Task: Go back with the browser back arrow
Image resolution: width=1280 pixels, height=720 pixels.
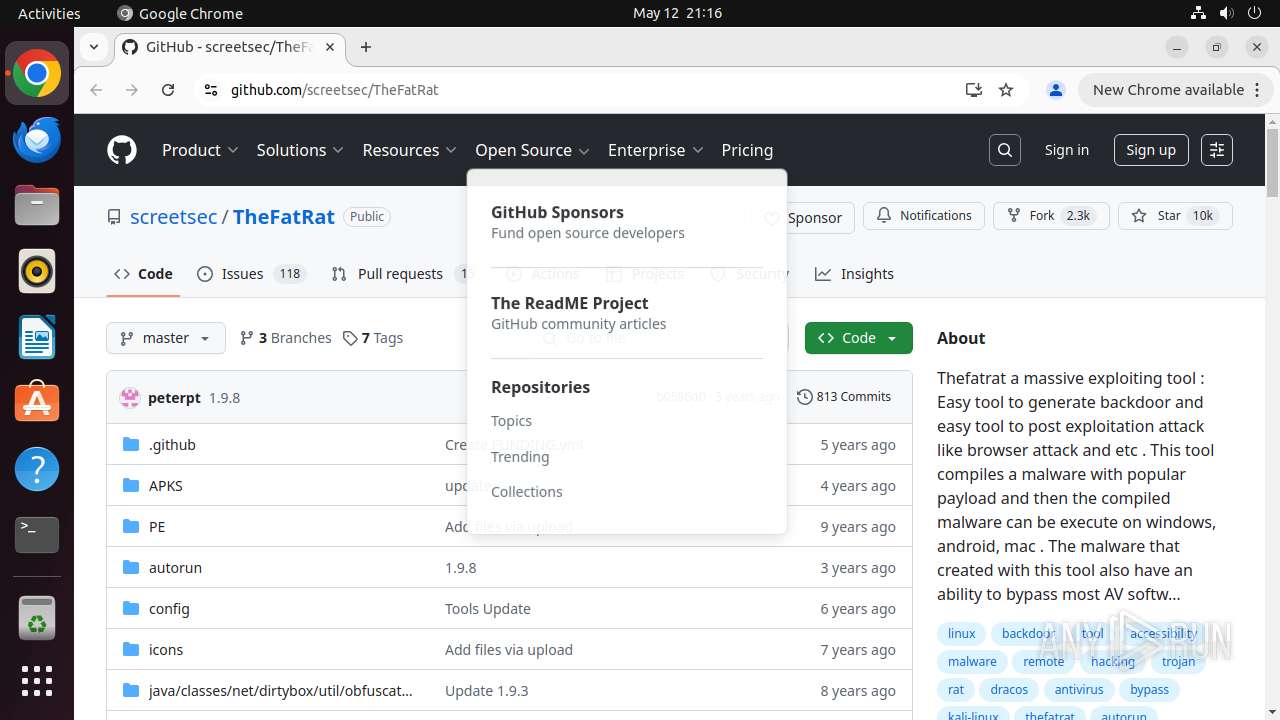Action: click(96, 90)
